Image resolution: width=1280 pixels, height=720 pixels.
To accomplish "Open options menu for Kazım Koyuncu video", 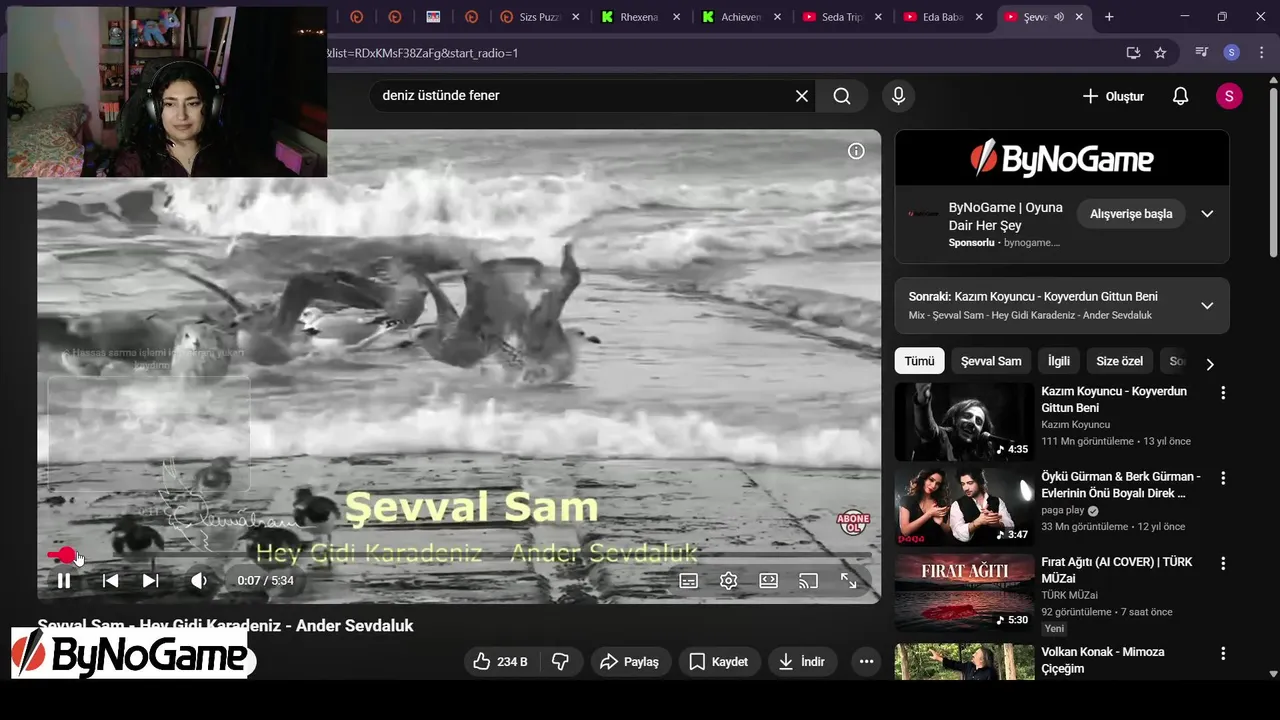I will [x=1222, y=393].
